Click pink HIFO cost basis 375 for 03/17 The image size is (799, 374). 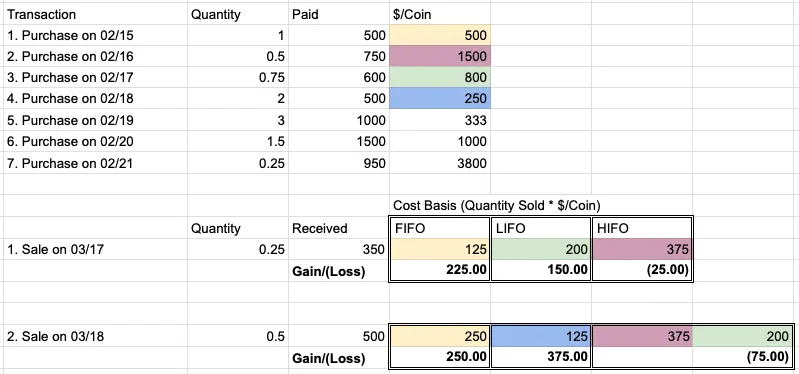click(x=642, y=250)
